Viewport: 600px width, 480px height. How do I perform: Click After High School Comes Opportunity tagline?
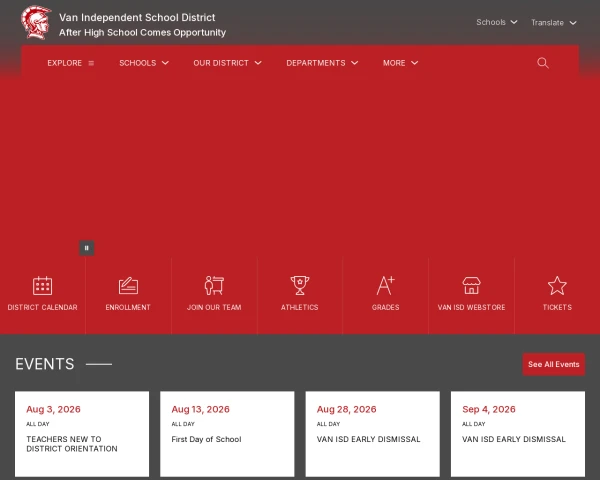click(x=142, y=33)
